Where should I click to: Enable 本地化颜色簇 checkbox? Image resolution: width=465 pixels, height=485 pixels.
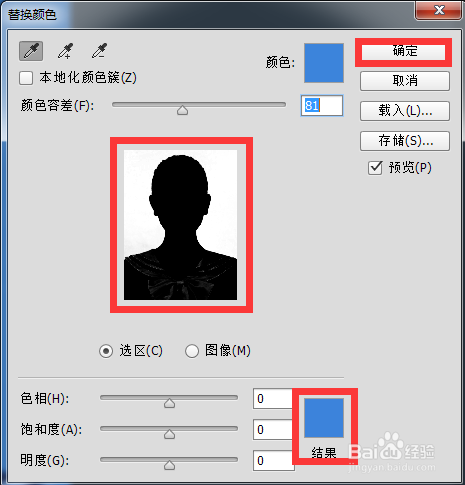26,78
